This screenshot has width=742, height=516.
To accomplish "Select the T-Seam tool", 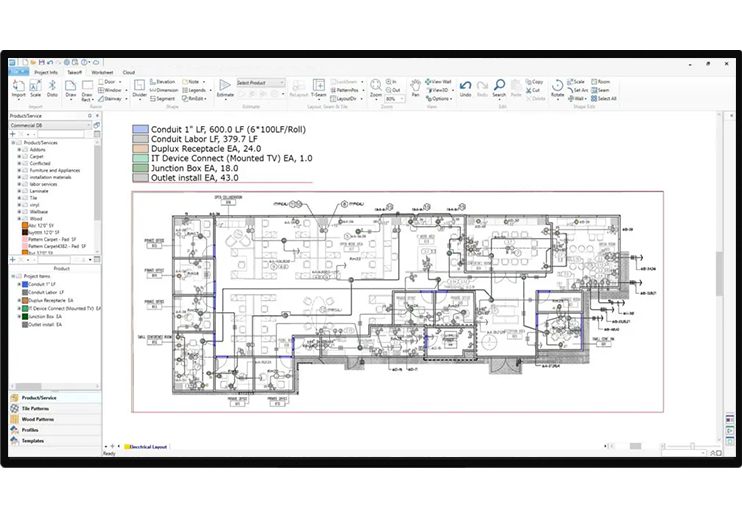I will click(x=318, y=89).
